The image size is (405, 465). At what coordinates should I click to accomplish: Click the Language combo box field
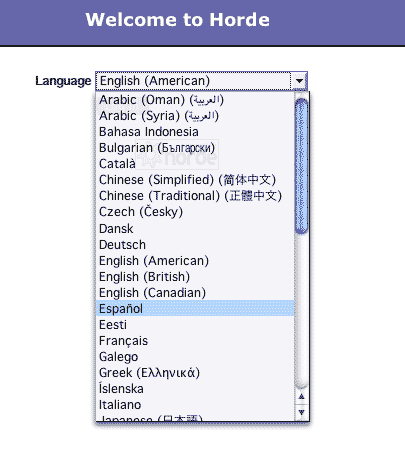(201, 81)
